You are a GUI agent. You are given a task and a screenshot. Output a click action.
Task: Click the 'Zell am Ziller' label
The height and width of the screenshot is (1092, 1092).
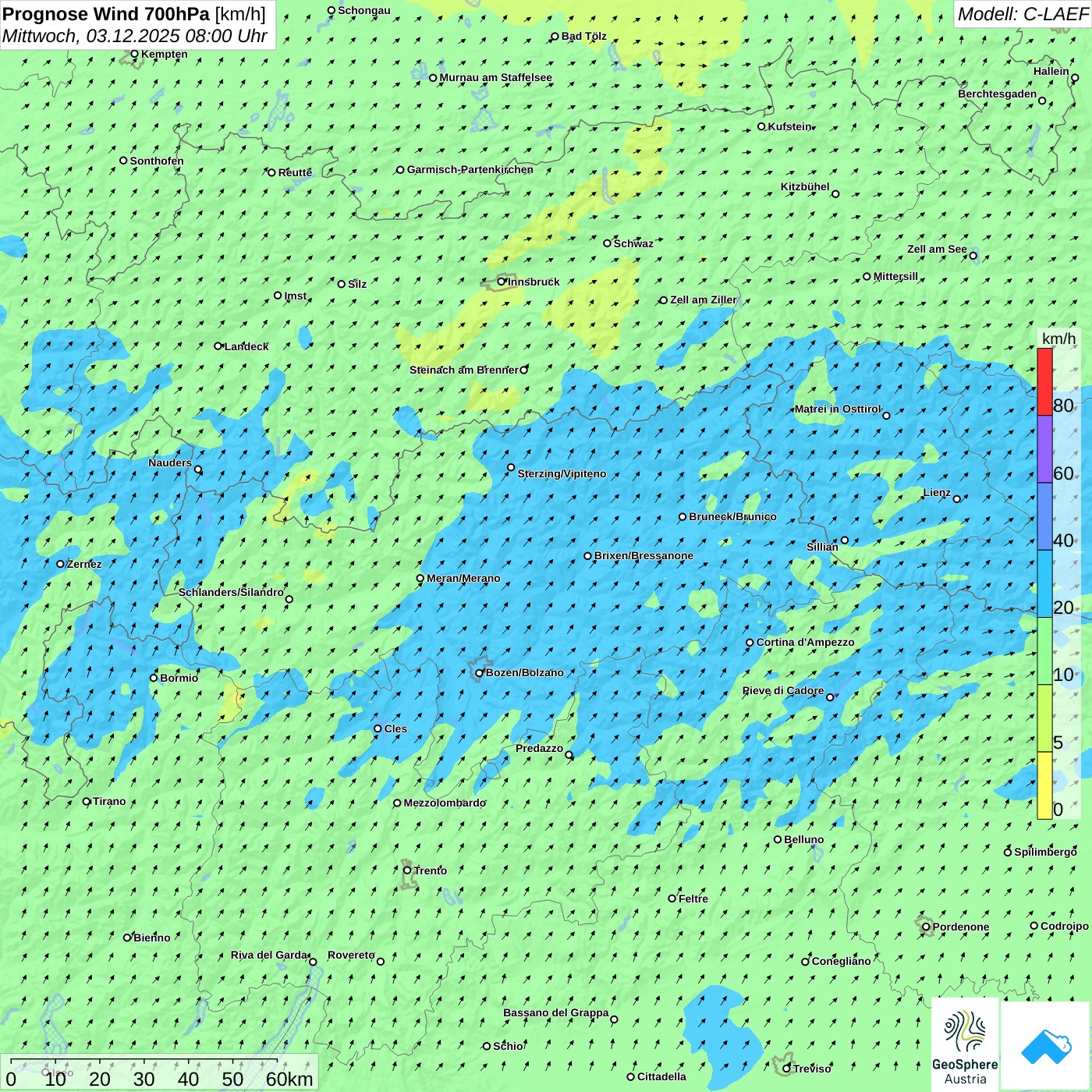704,300
